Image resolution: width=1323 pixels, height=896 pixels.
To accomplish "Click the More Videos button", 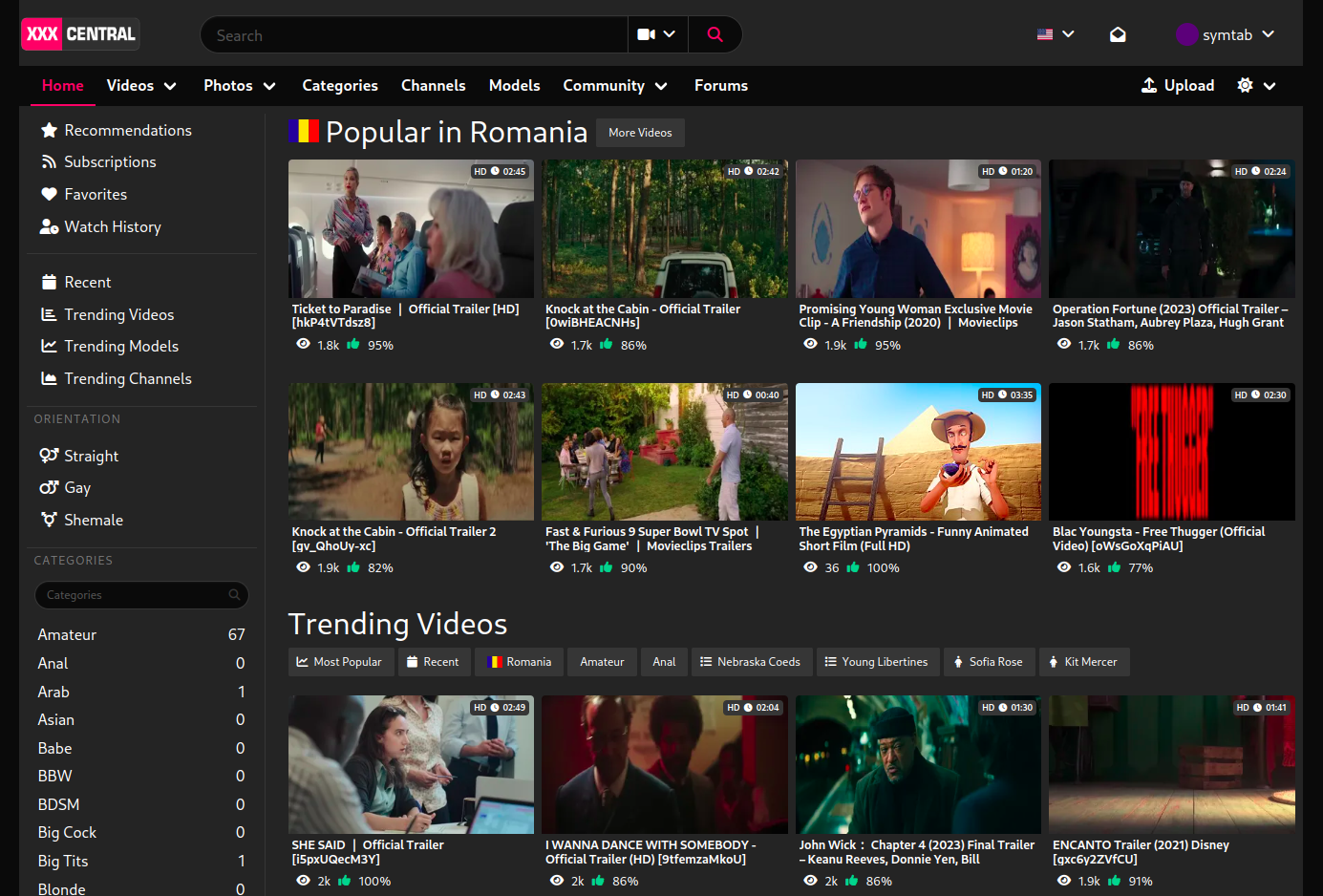I will (640, 133).
